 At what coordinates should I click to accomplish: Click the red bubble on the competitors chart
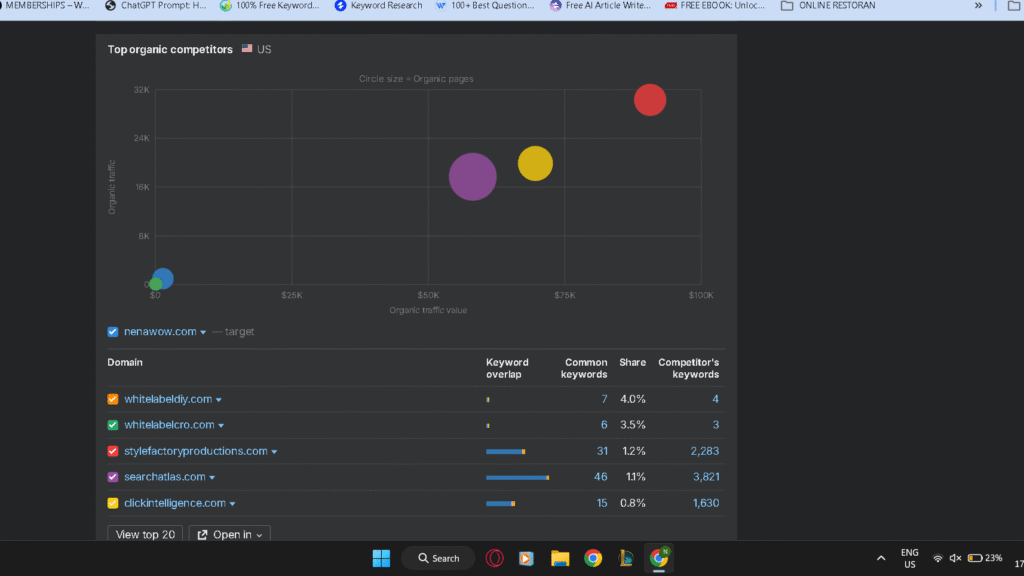[650, 99]
